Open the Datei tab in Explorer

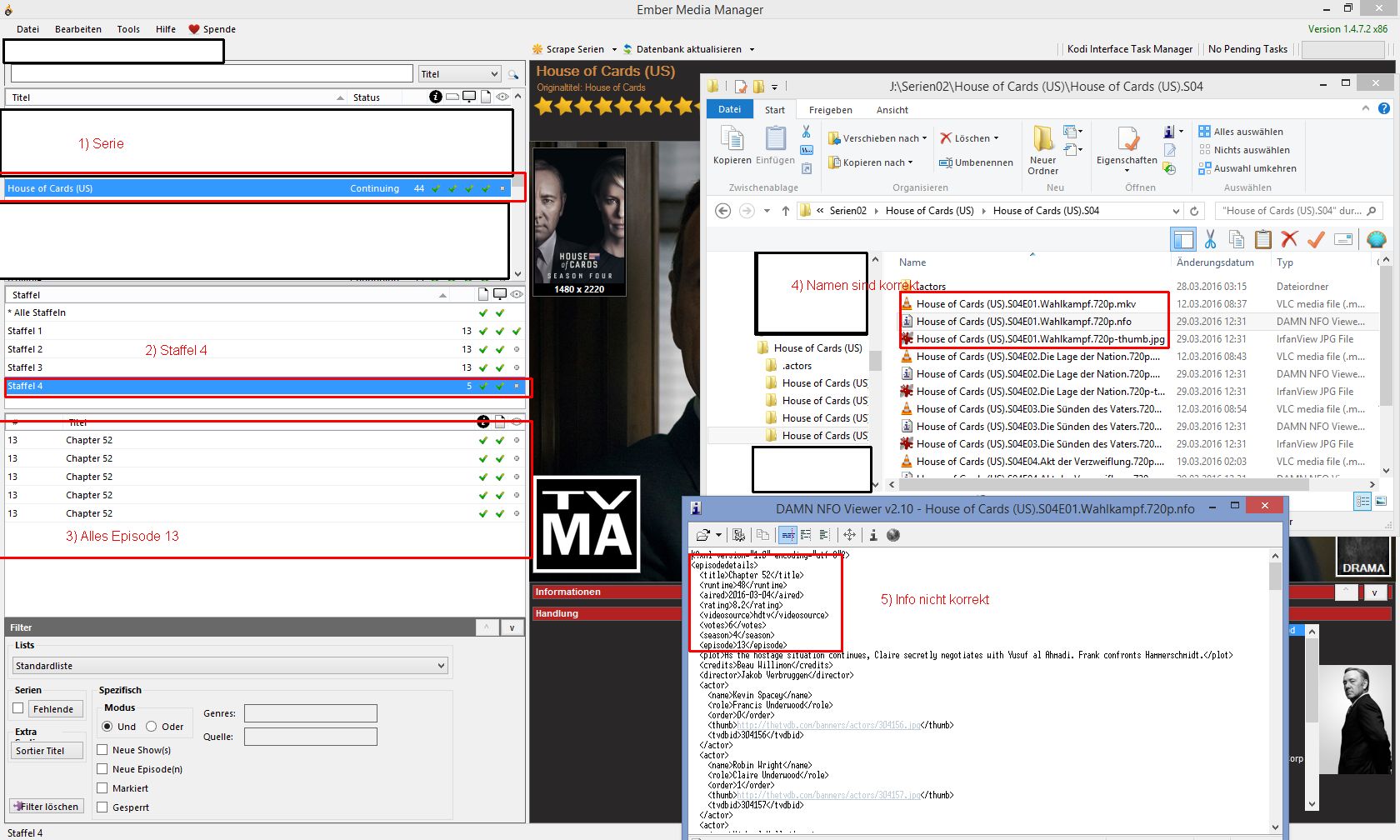click(x=729, y=109)
